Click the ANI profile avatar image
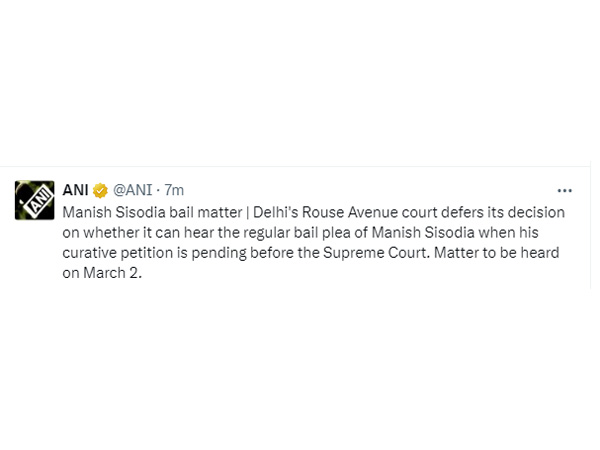Image resolution: width=600 pixels, height=450 pixels. coord(34,200)
